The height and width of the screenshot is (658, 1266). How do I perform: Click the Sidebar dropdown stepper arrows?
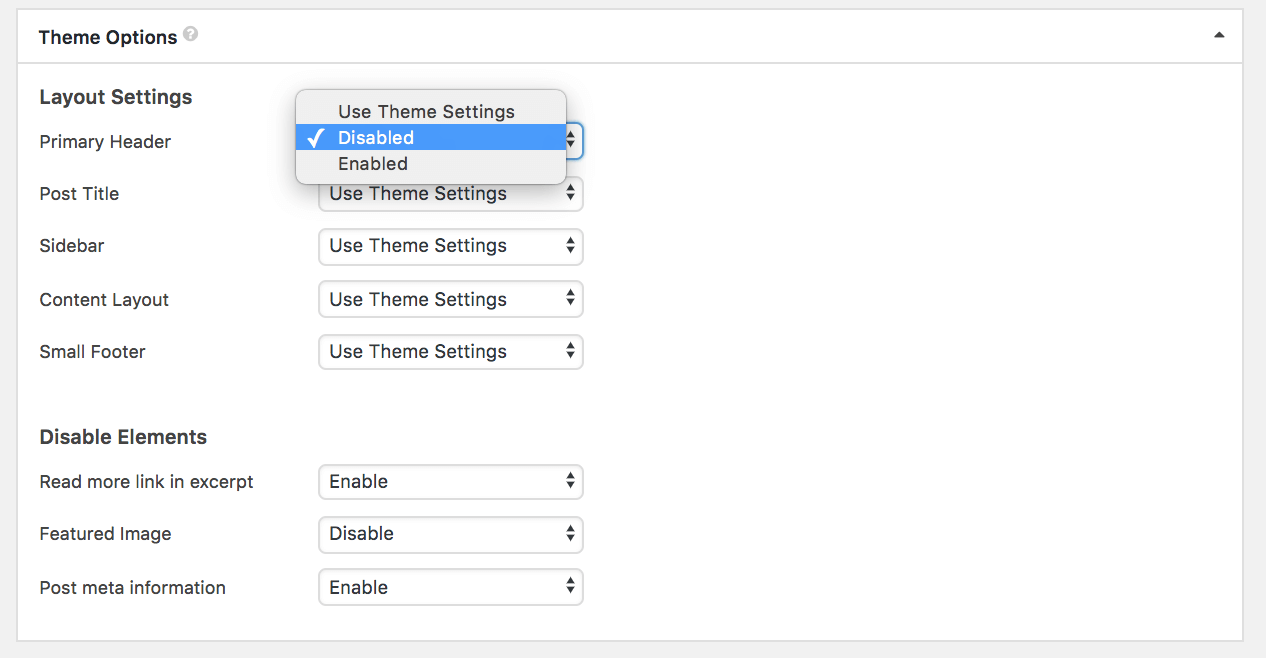point(570,245)
